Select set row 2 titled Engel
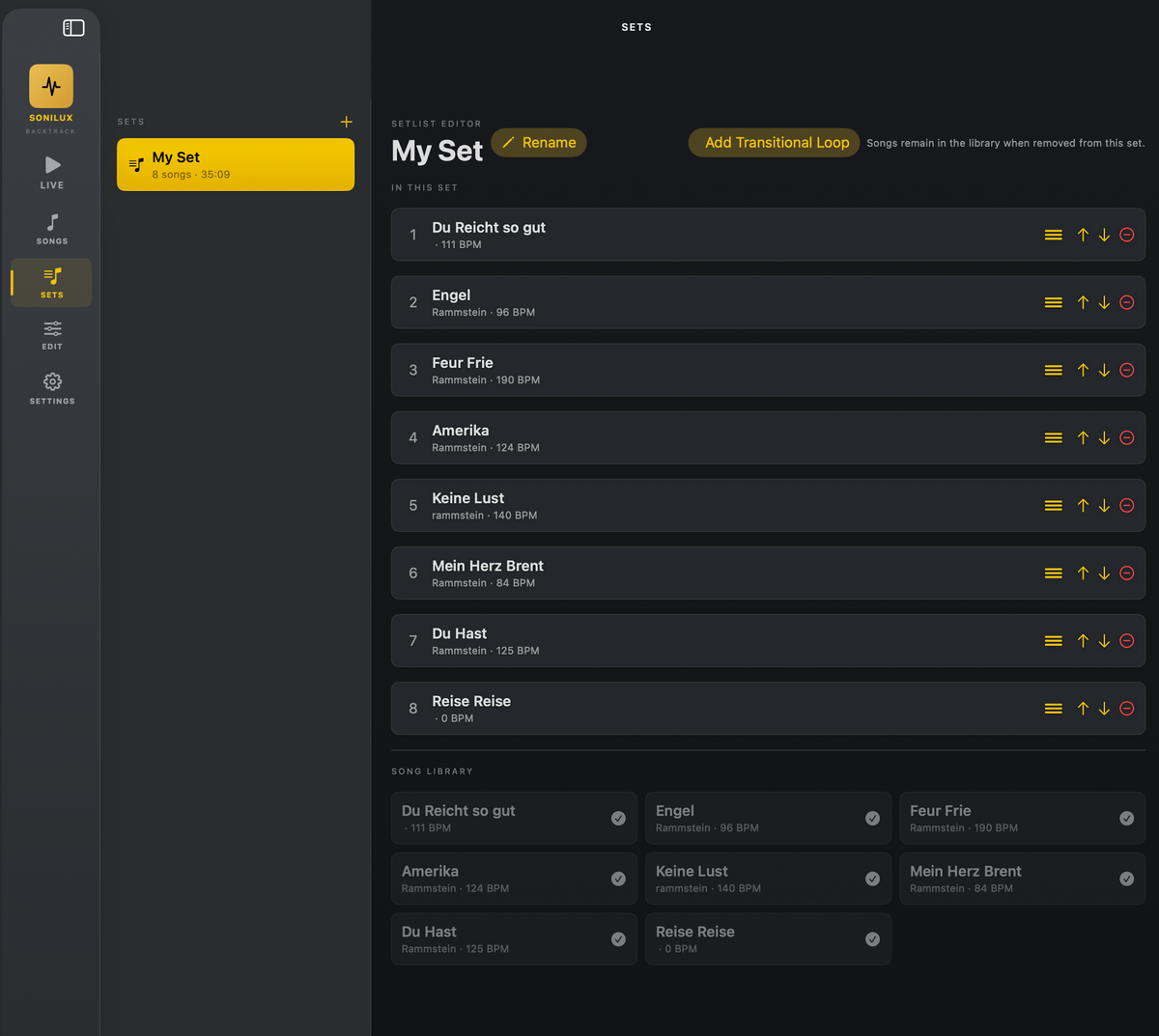 click(768, 302)
